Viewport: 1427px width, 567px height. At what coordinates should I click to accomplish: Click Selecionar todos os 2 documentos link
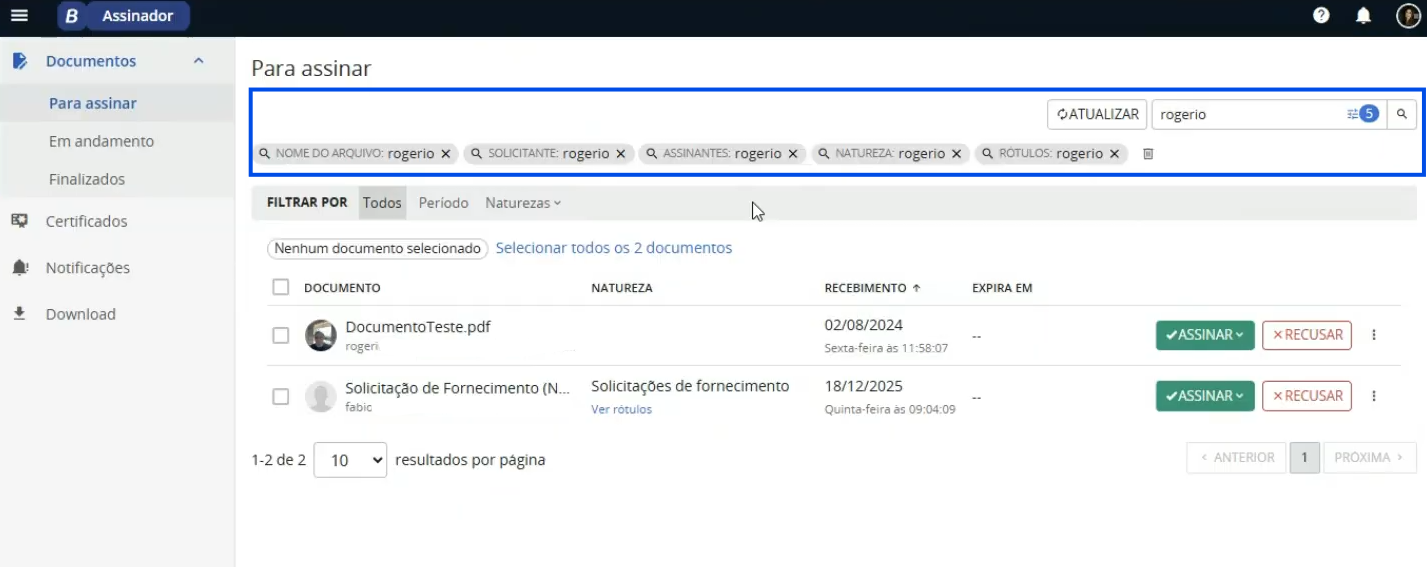pyautogui.click(x=613, y=248)
